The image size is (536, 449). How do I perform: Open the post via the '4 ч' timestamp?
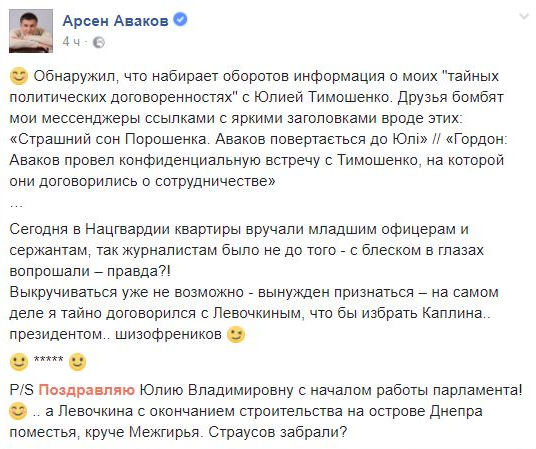tap(71, 42)
